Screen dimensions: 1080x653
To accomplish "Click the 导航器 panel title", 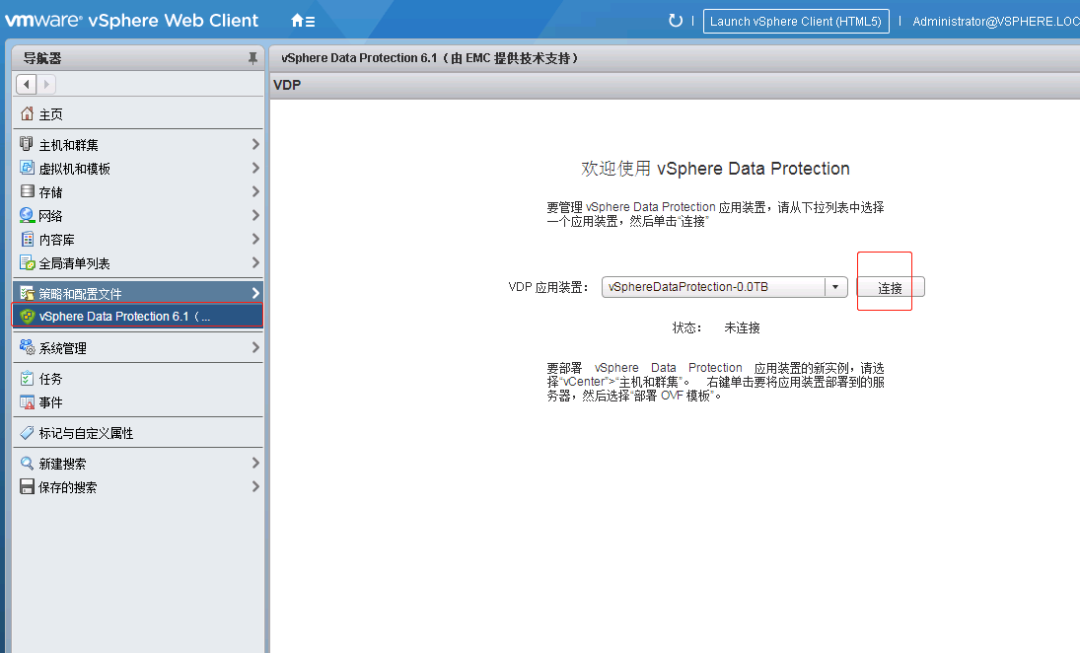I will (43, 59).
